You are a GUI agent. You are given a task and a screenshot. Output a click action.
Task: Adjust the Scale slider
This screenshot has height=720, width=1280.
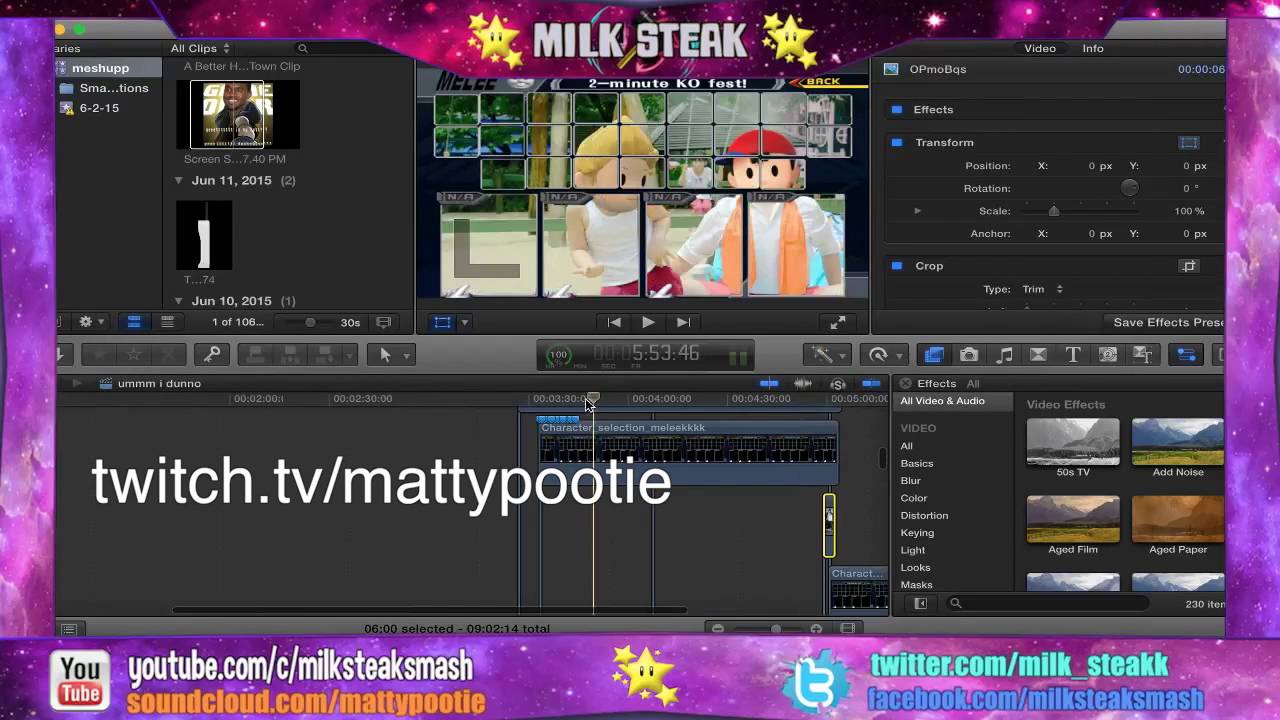pos(1053,211)
